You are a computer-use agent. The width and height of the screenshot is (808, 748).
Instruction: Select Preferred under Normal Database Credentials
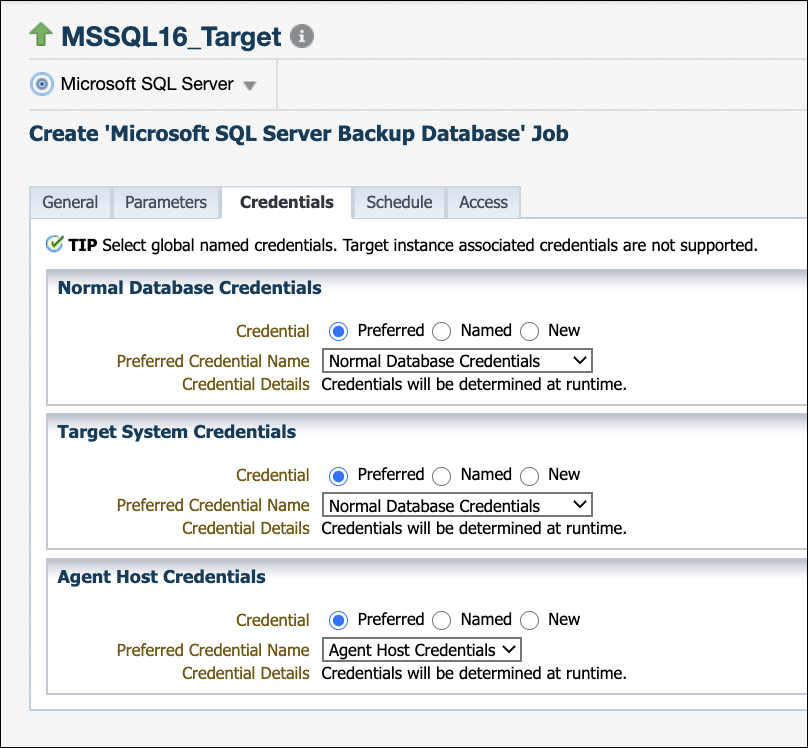[339, 331]
